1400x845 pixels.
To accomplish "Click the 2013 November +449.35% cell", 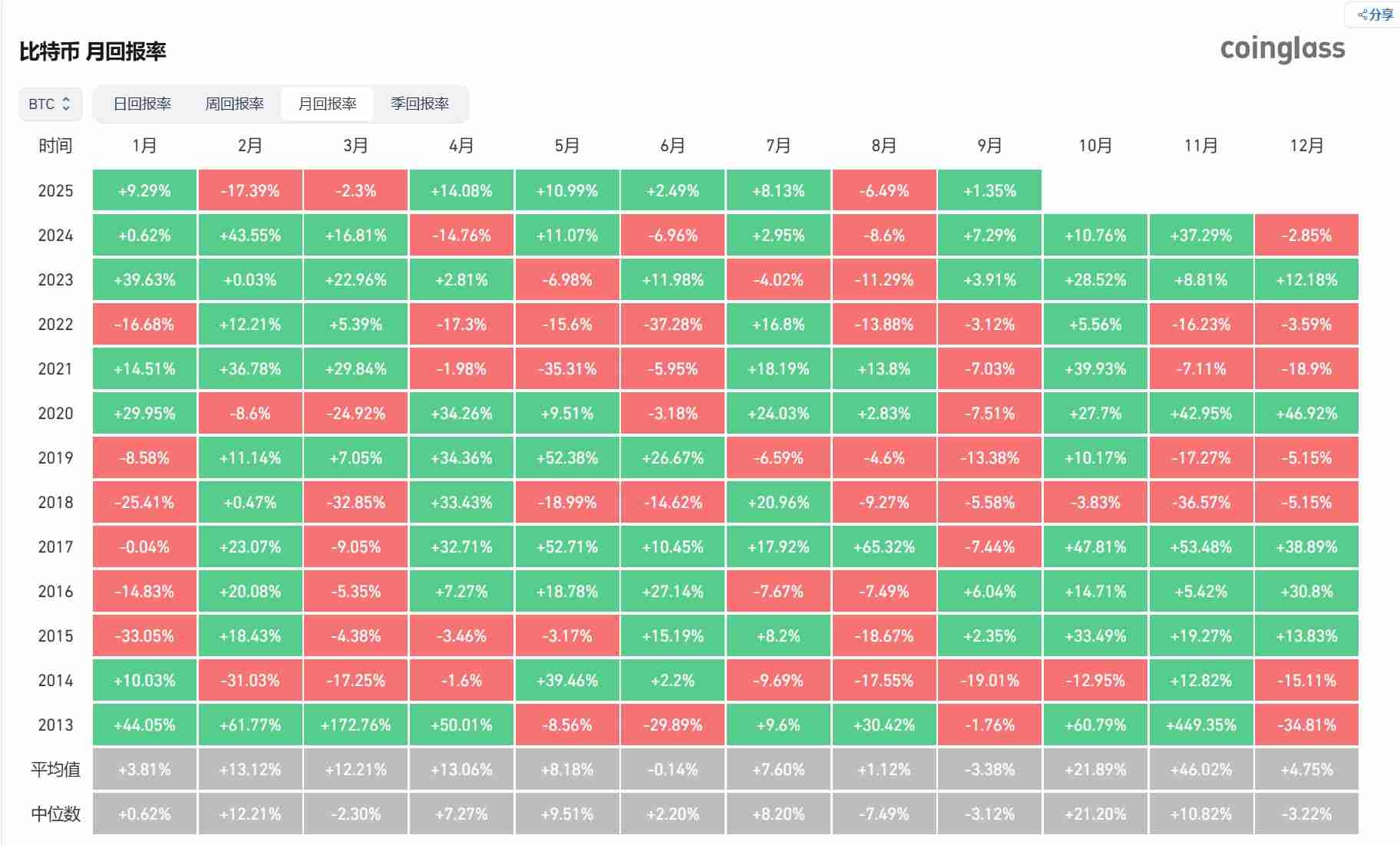I will tap(1201, 725).
